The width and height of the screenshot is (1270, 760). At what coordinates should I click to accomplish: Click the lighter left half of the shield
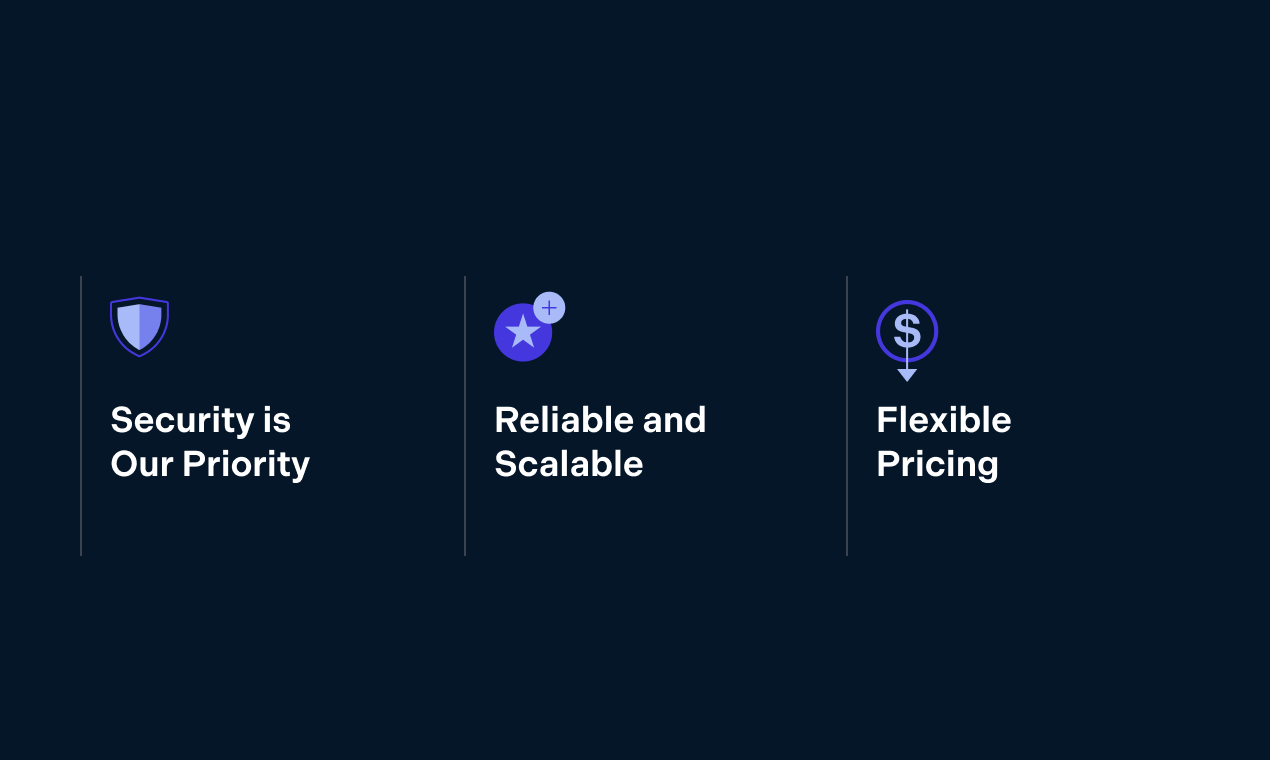coord(128,324)
